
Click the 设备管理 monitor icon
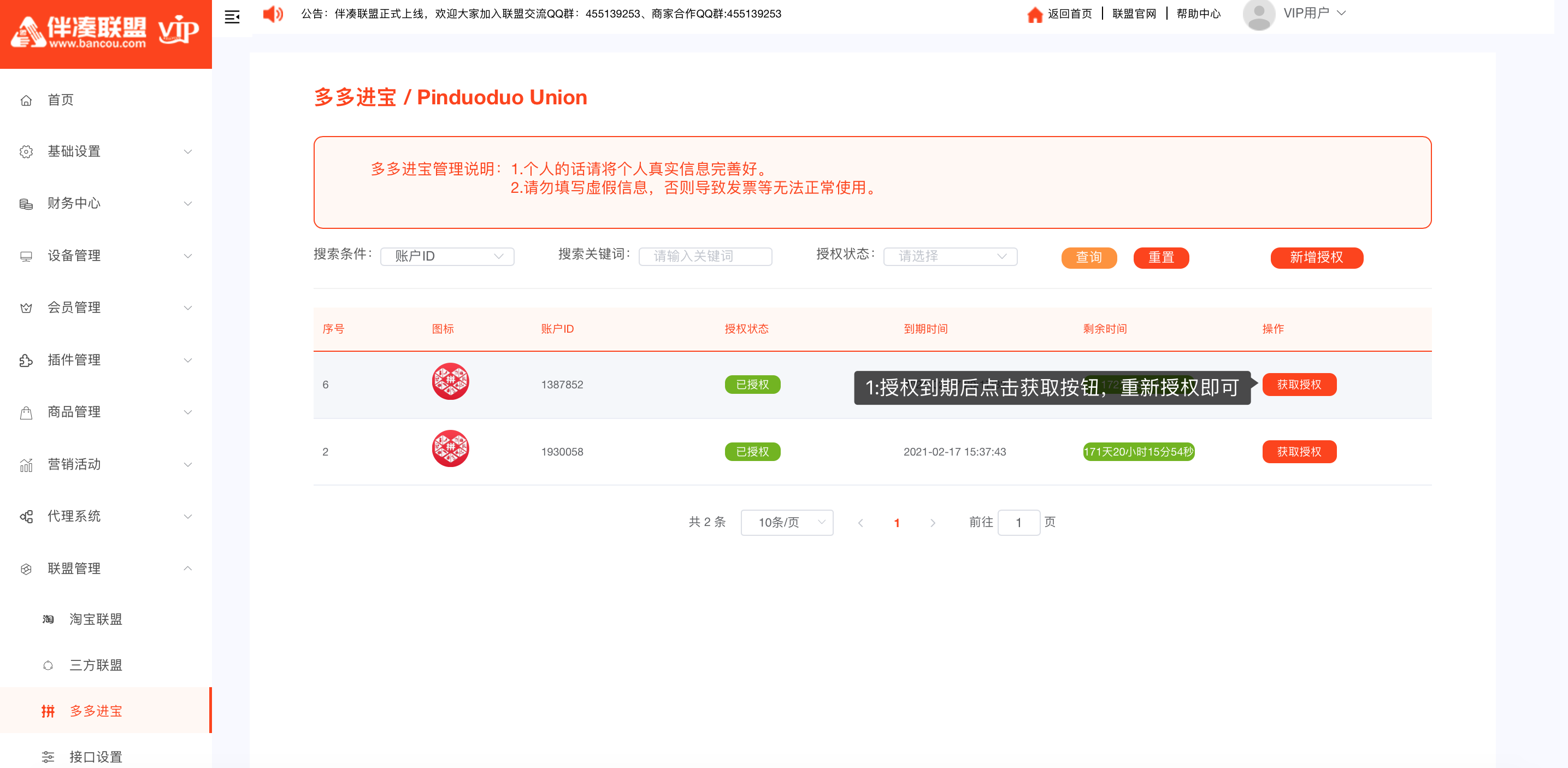pyautogui.click(x=26, y=256)
